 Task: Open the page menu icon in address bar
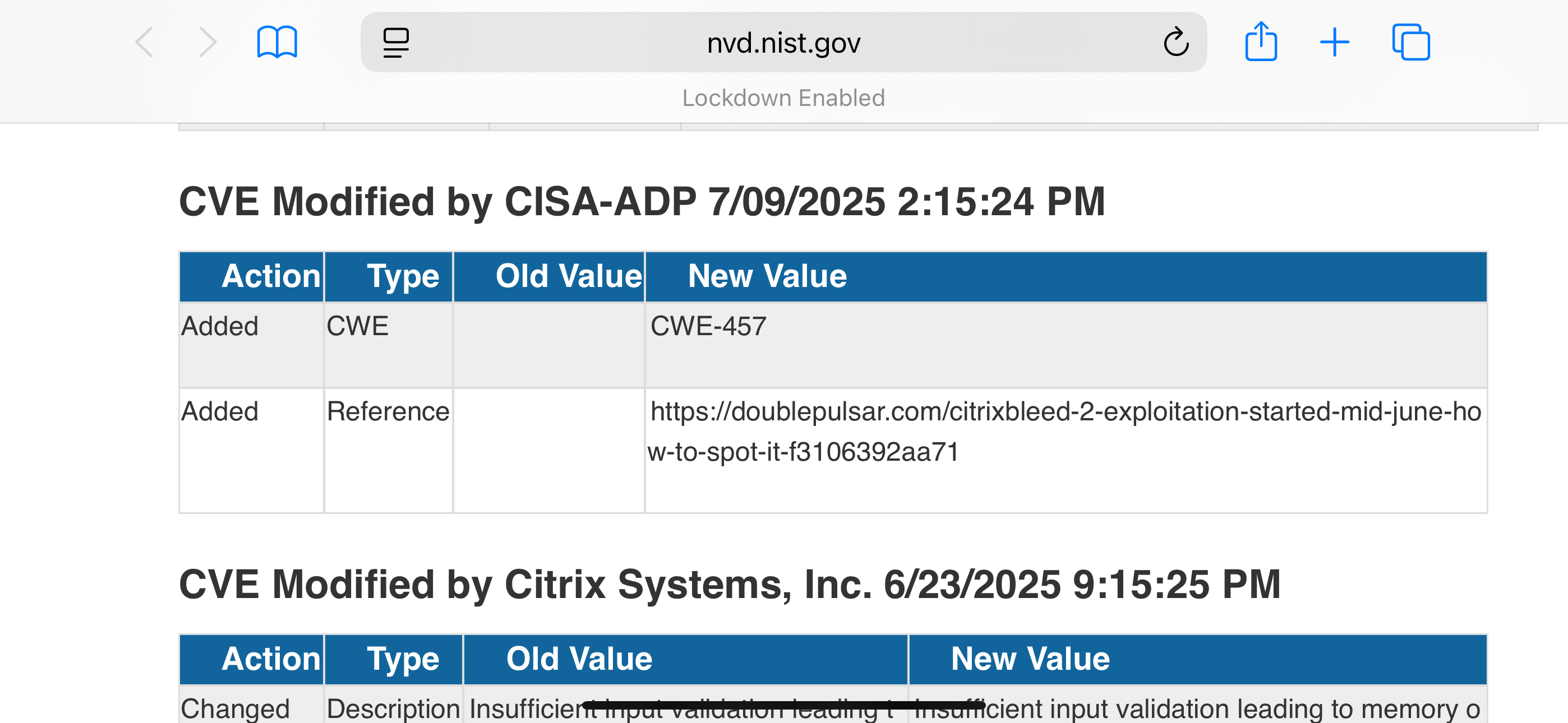click(x=396, y=43)
